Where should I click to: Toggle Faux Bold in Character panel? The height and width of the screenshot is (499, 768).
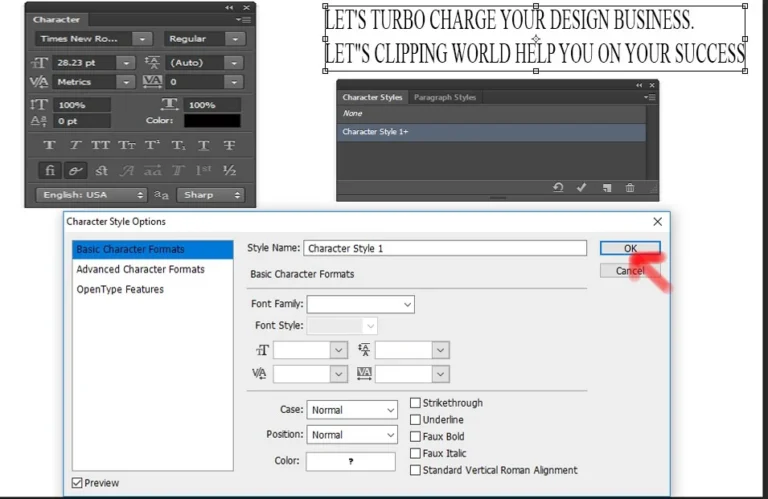click(49, 145)
